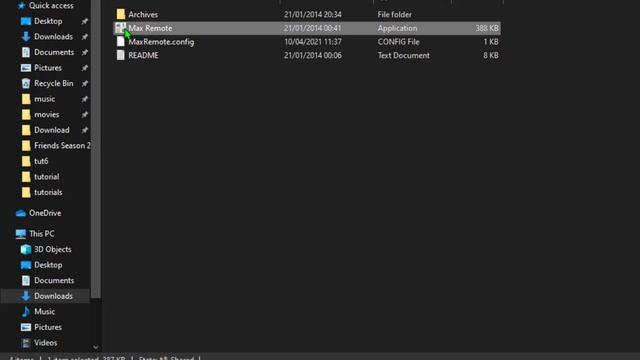Viewport: 640px width, 360px height.
Task: Click the pinned Desktop icon under Quick access
Action: (x=26, y=21)
